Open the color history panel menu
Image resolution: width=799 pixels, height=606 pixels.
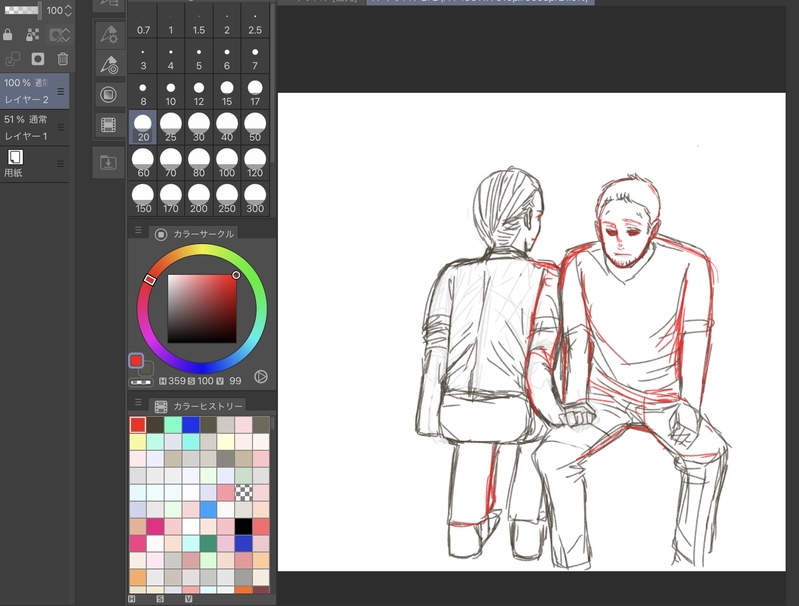pos(138,404)
